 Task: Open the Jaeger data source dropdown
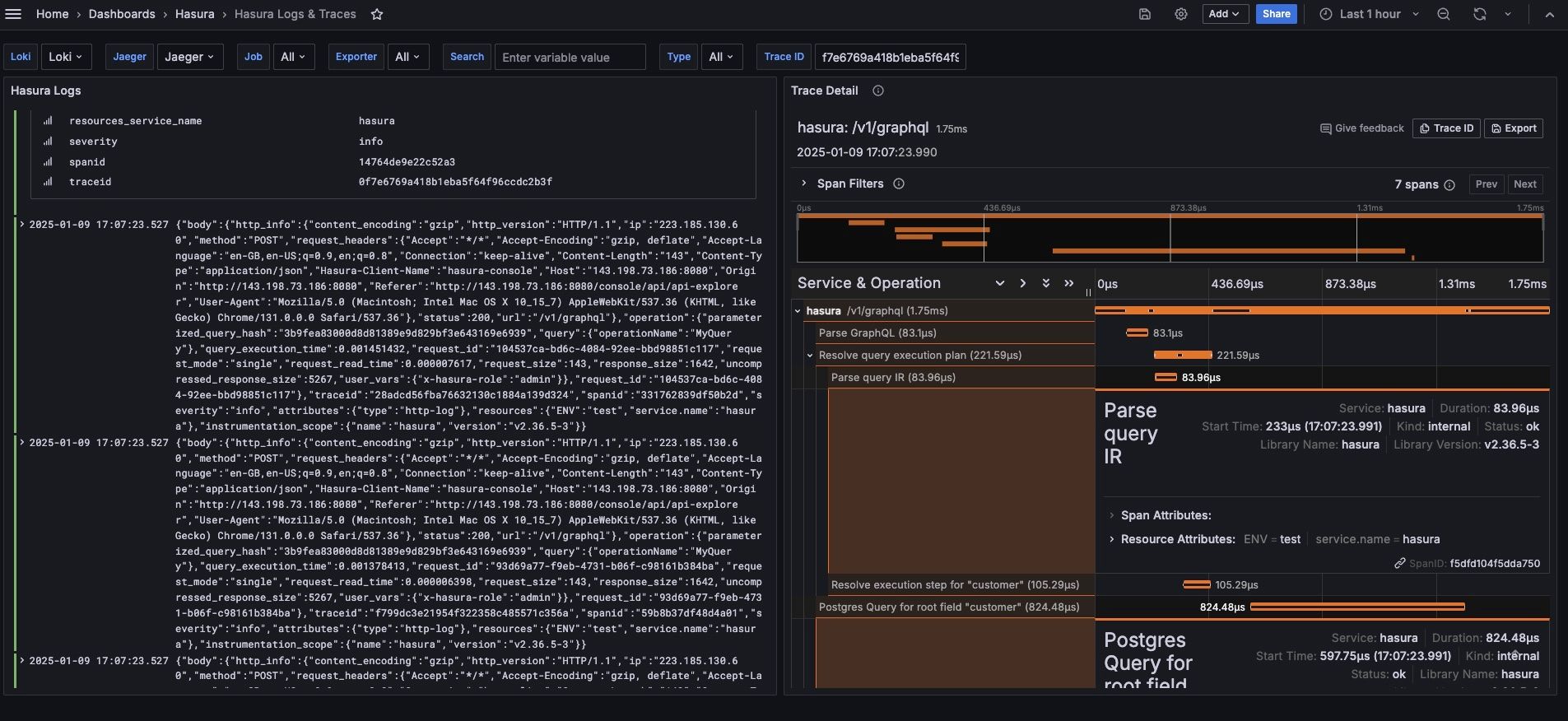coord(189,57)
